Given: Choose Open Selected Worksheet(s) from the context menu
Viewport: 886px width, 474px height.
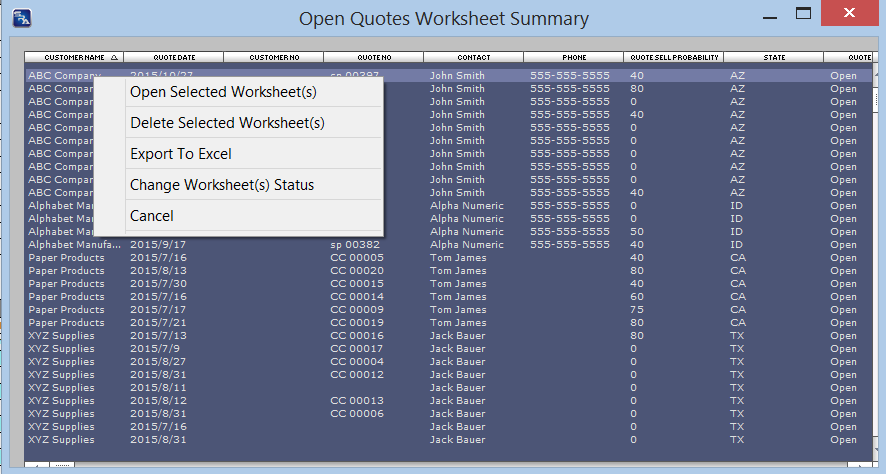Looking at the screenshot, I should [223, 92].
